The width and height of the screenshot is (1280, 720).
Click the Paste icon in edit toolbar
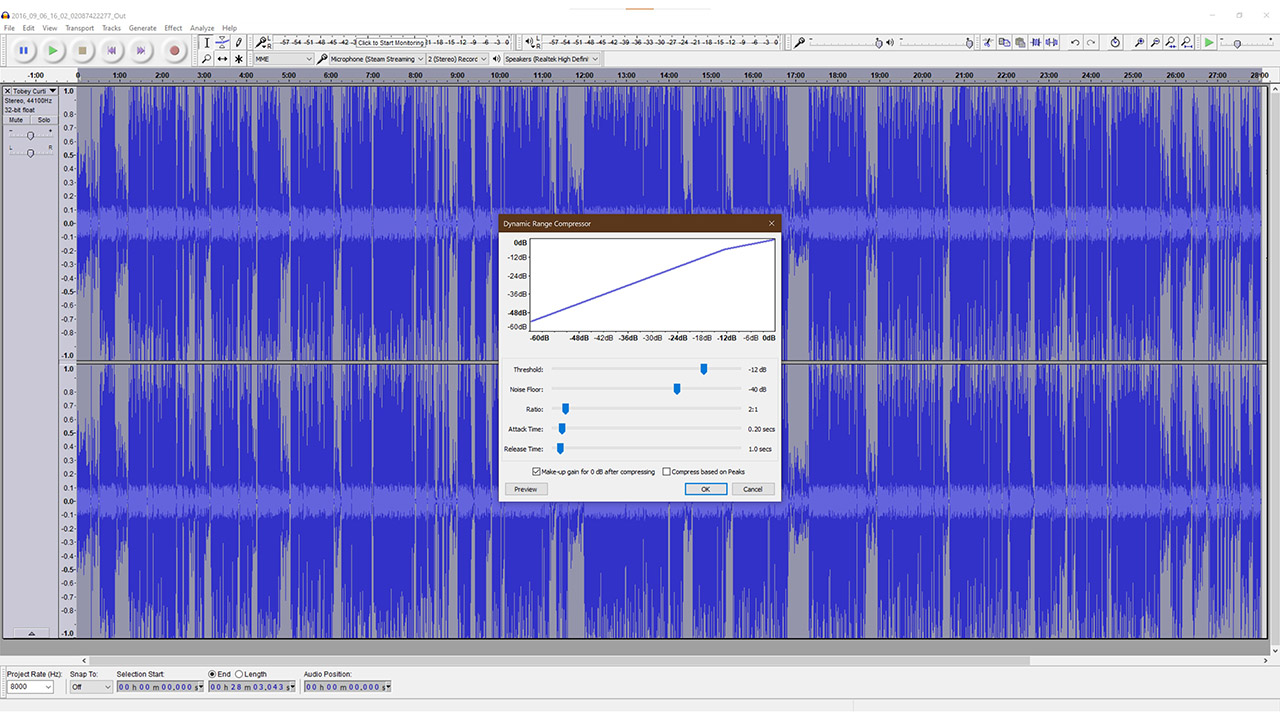1020,43
